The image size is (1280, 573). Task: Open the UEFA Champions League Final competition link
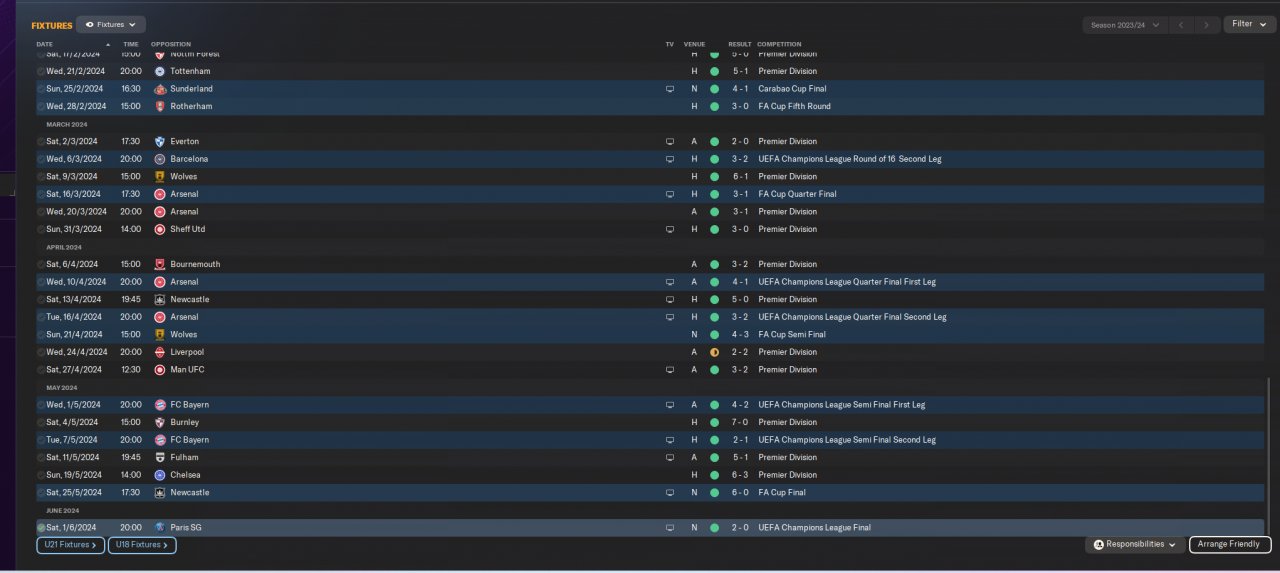pos(815,527)
